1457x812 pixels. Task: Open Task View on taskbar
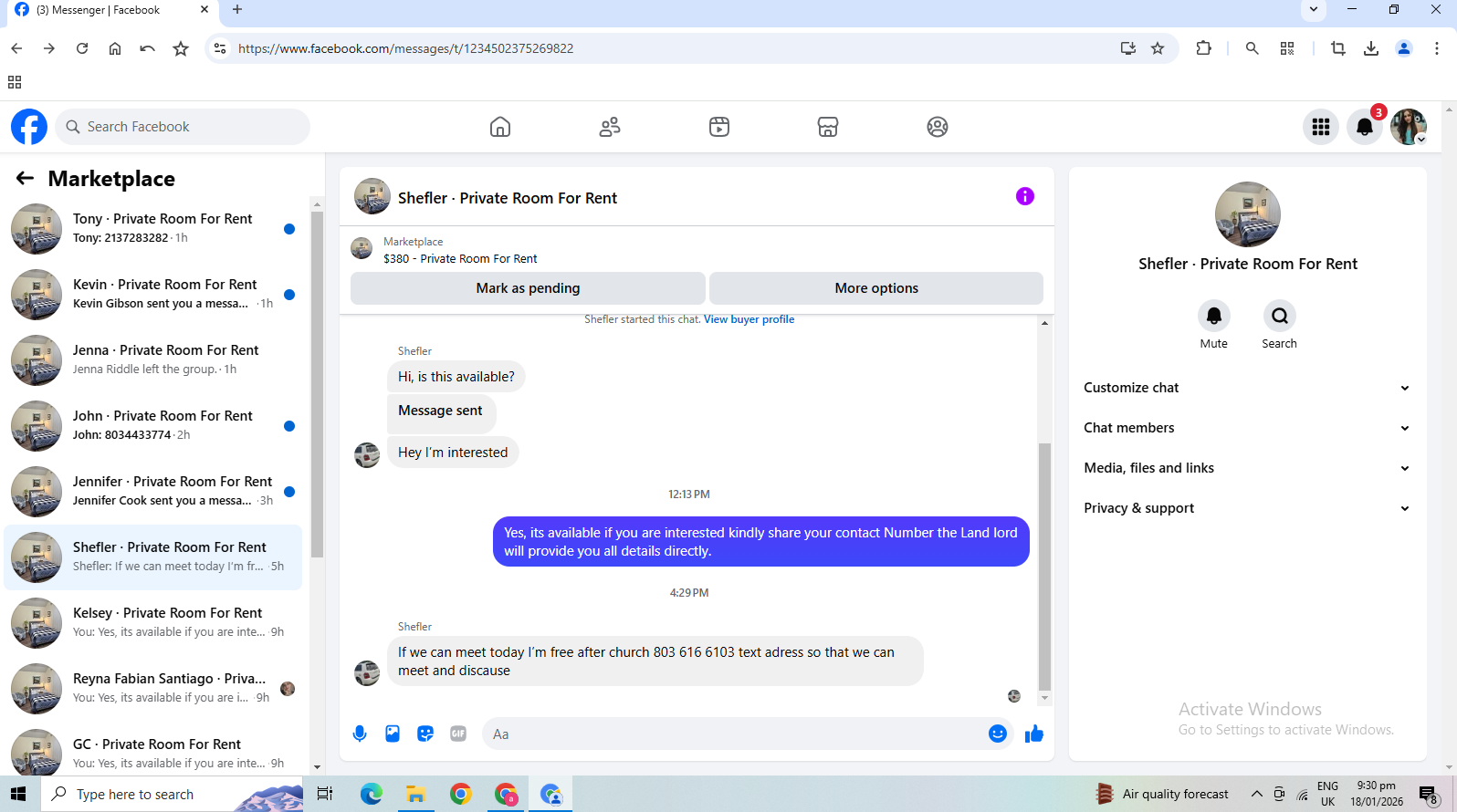325,794
